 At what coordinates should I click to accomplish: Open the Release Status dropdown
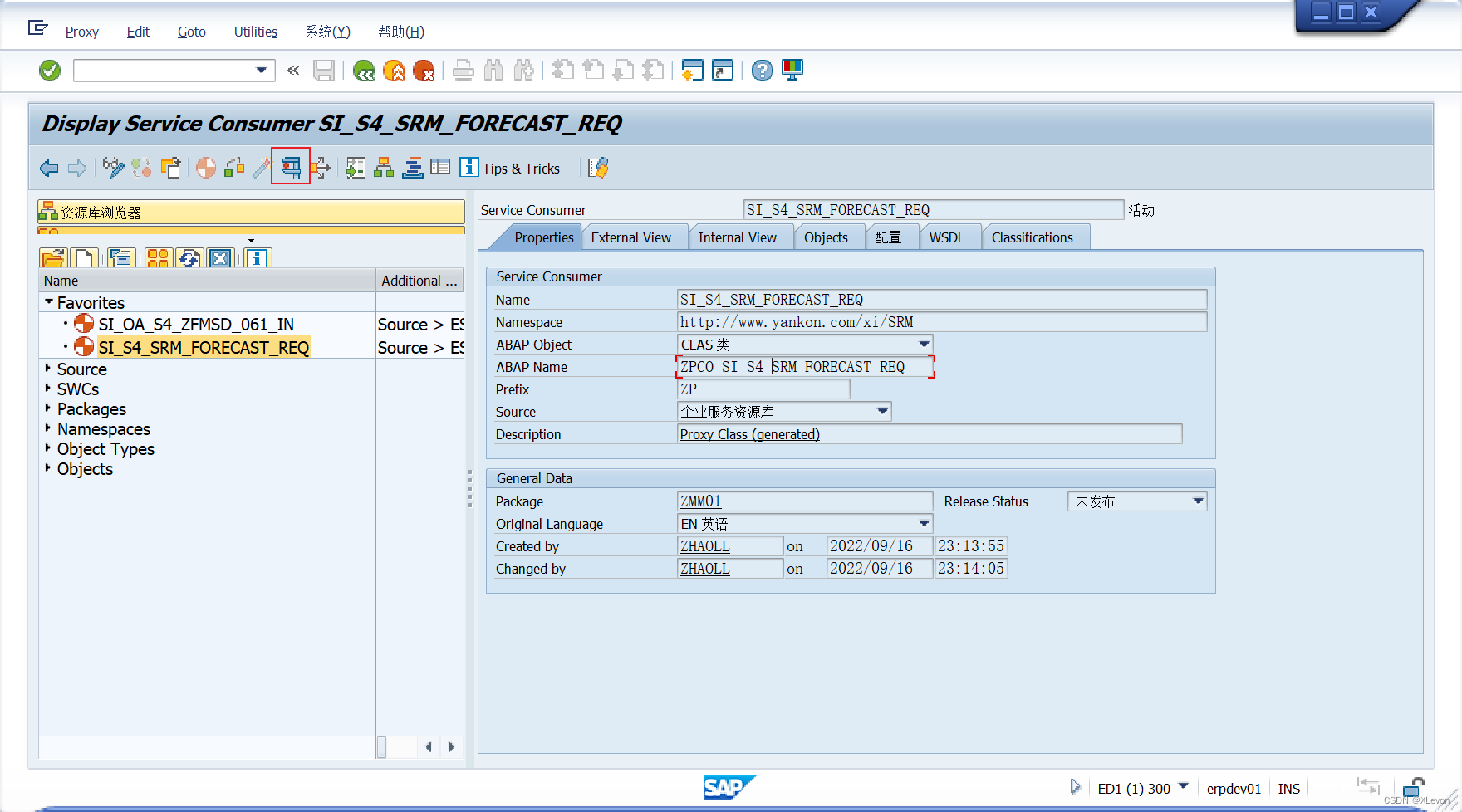[x=1198, y=501]
